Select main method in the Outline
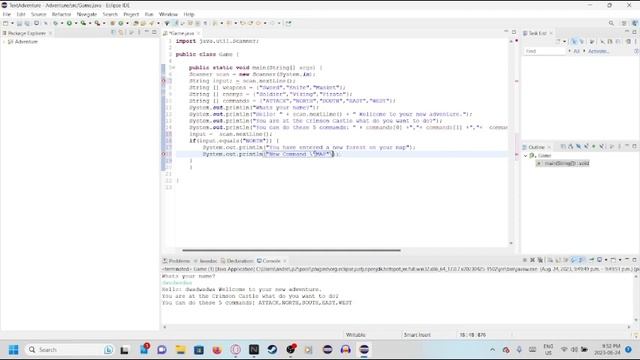 tap(563, 163)
